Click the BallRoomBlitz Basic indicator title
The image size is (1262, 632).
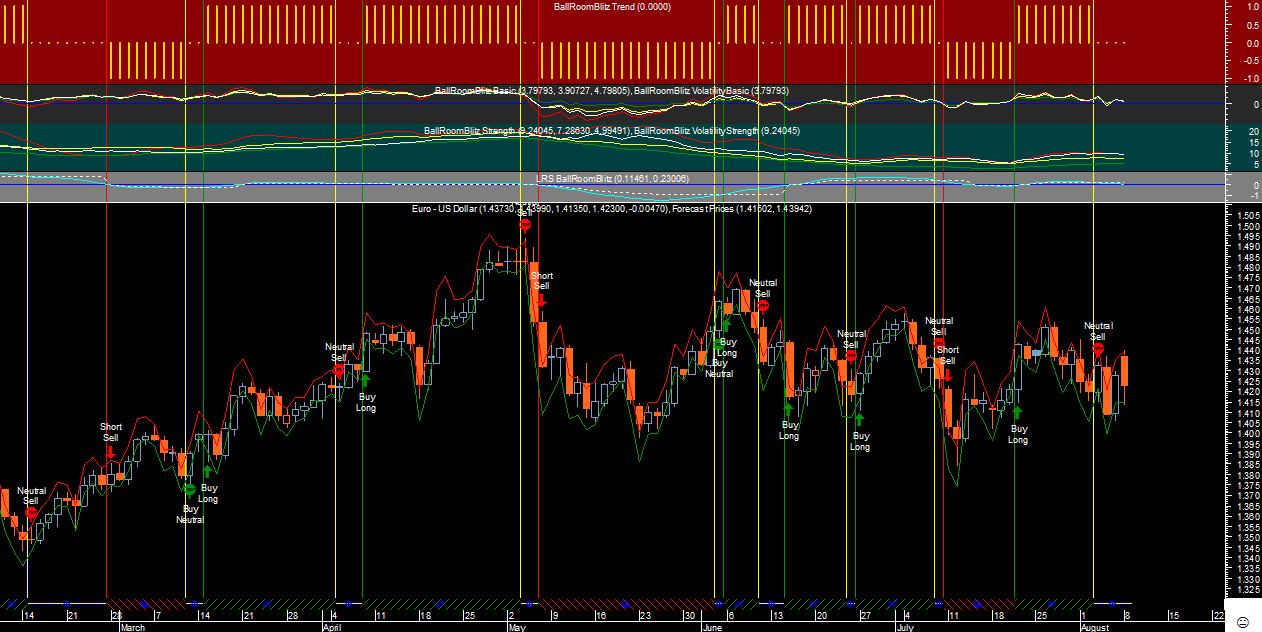(612, 91)
